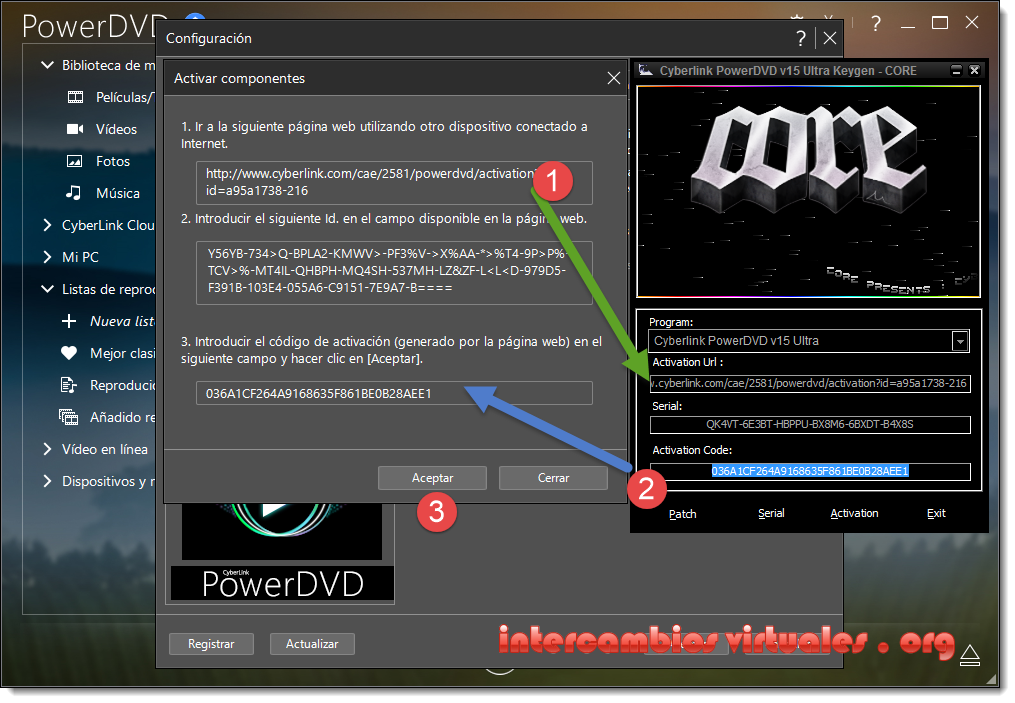
Task: Click the Películas film strip icon
Action: click(x=75, y=97)
